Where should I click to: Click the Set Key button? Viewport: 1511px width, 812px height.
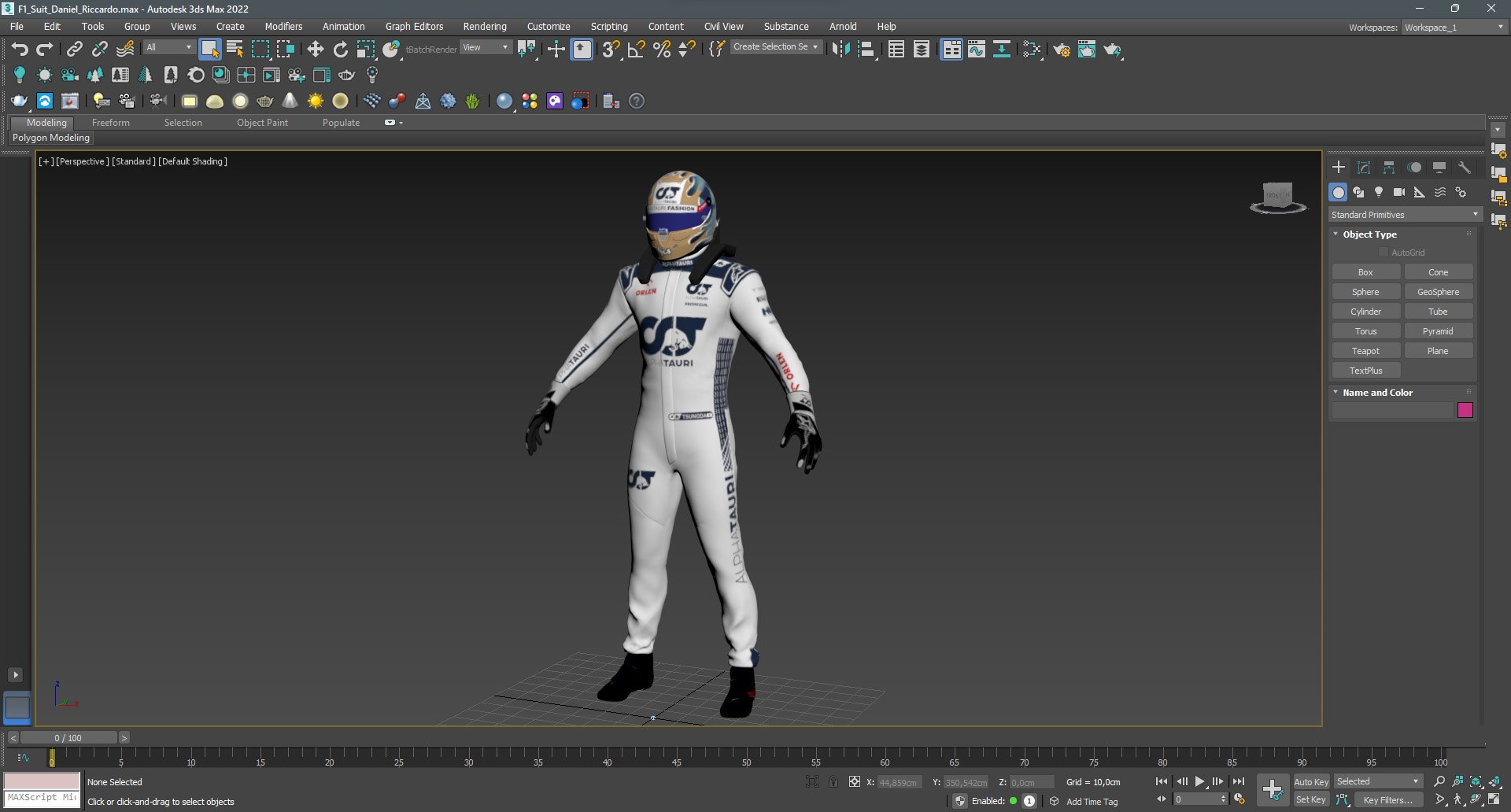(x=1311, y=799)
